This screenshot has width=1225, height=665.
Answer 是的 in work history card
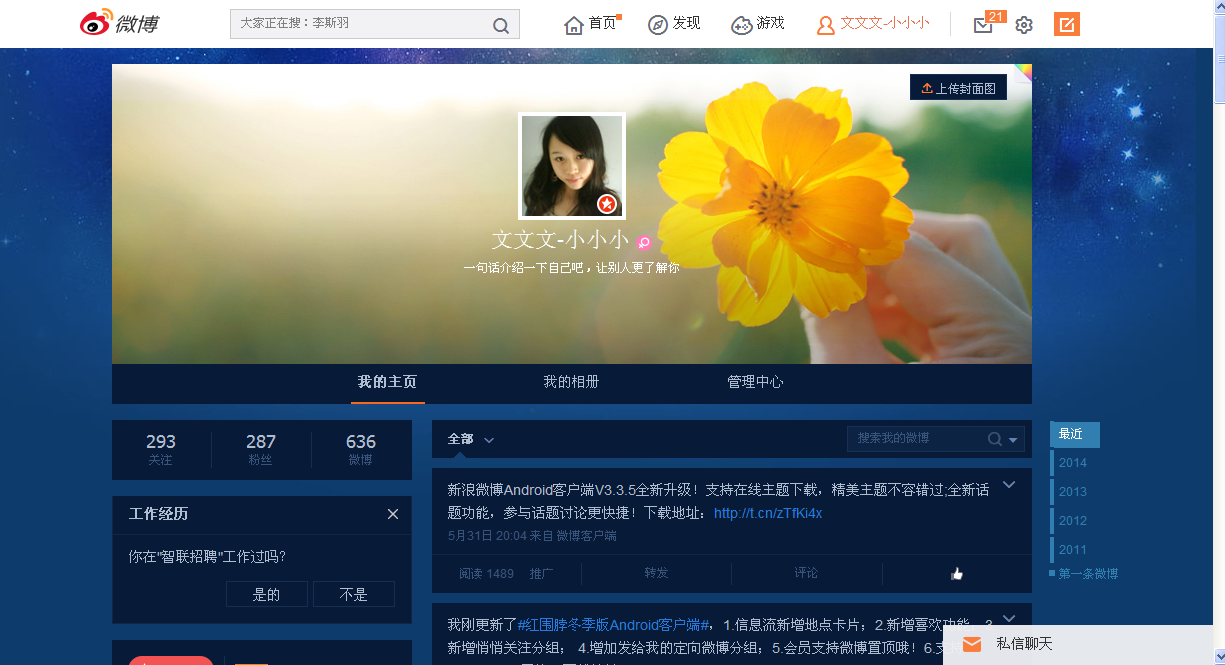tap(267, 594)
